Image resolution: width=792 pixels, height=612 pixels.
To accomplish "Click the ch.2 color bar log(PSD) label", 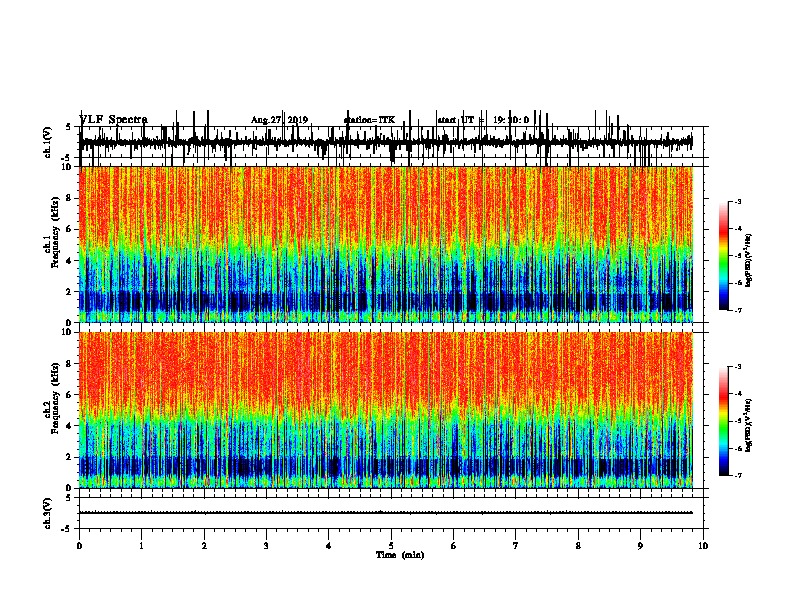I will (x=748, y=425).
